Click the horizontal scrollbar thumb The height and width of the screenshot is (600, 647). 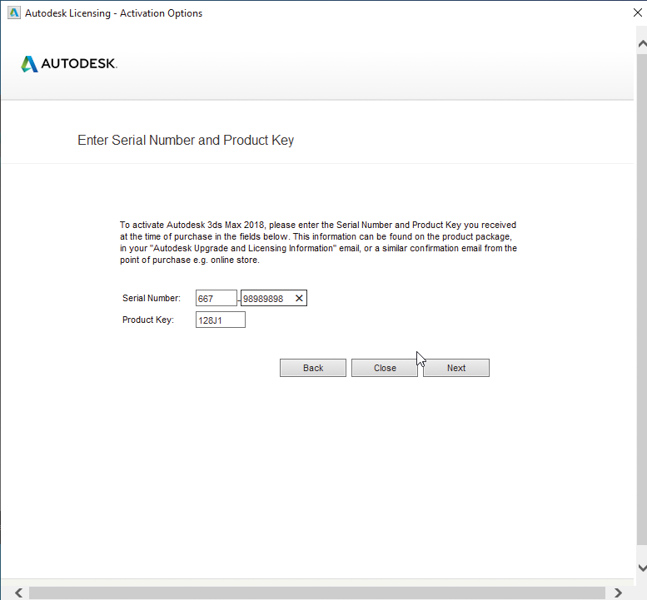pos(317,593)
